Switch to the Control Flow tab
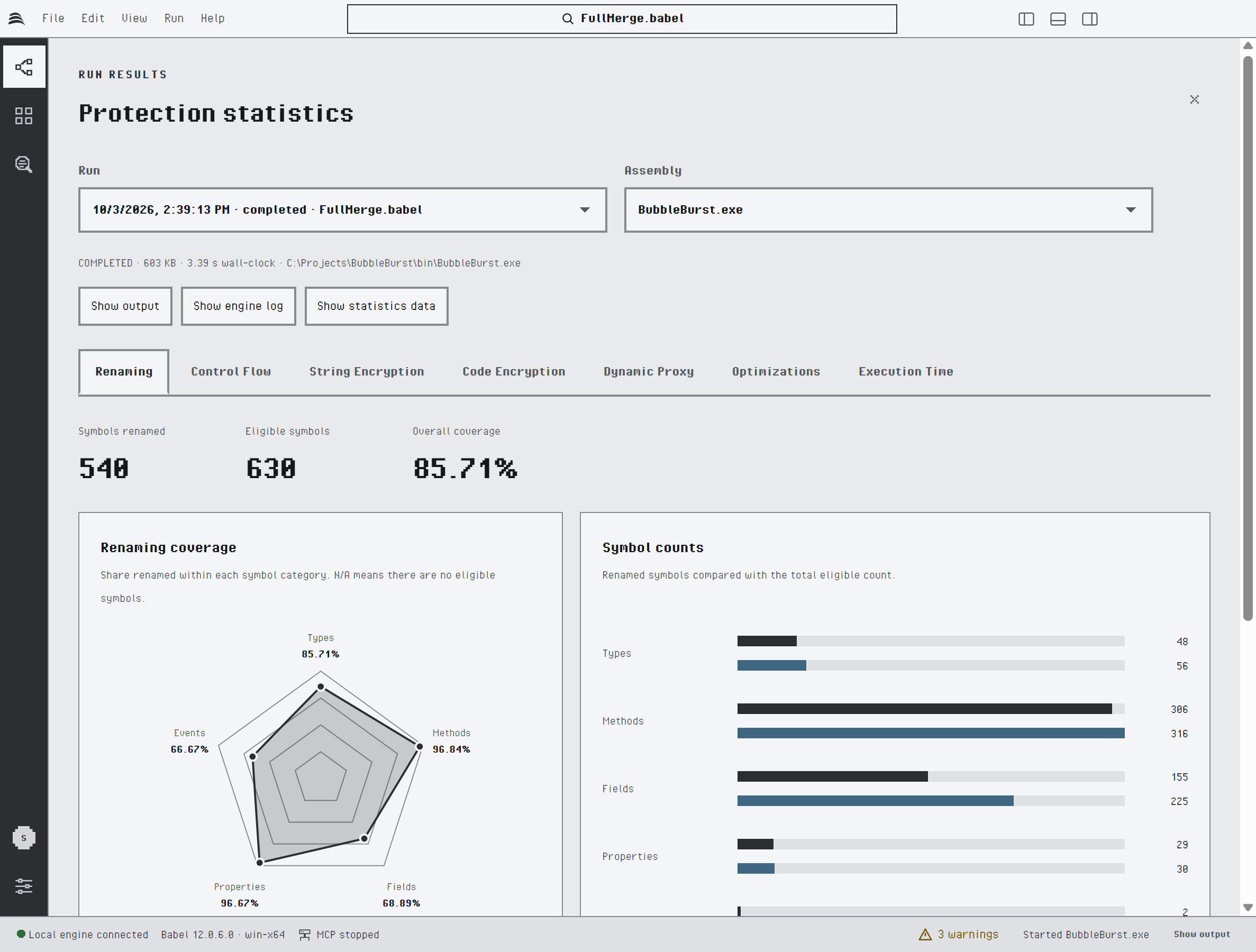 click(x=231, y=372)
